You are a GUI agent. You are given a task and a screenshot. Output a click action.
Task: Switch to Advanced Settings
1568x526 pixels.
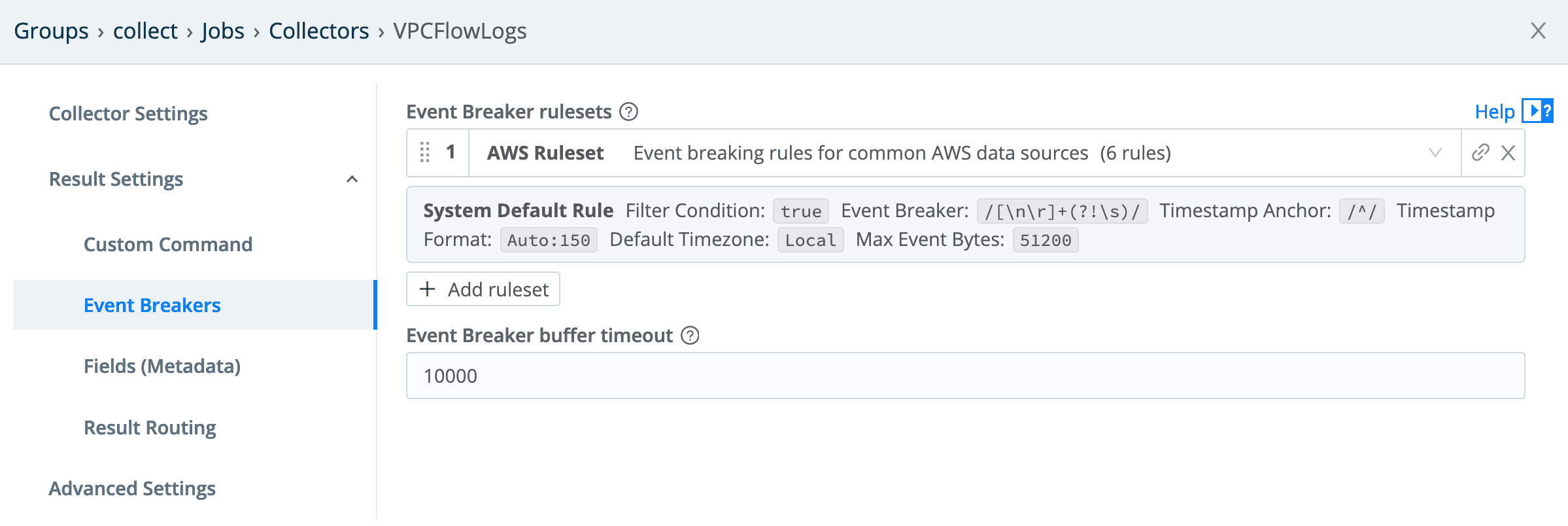coord(132,489)
